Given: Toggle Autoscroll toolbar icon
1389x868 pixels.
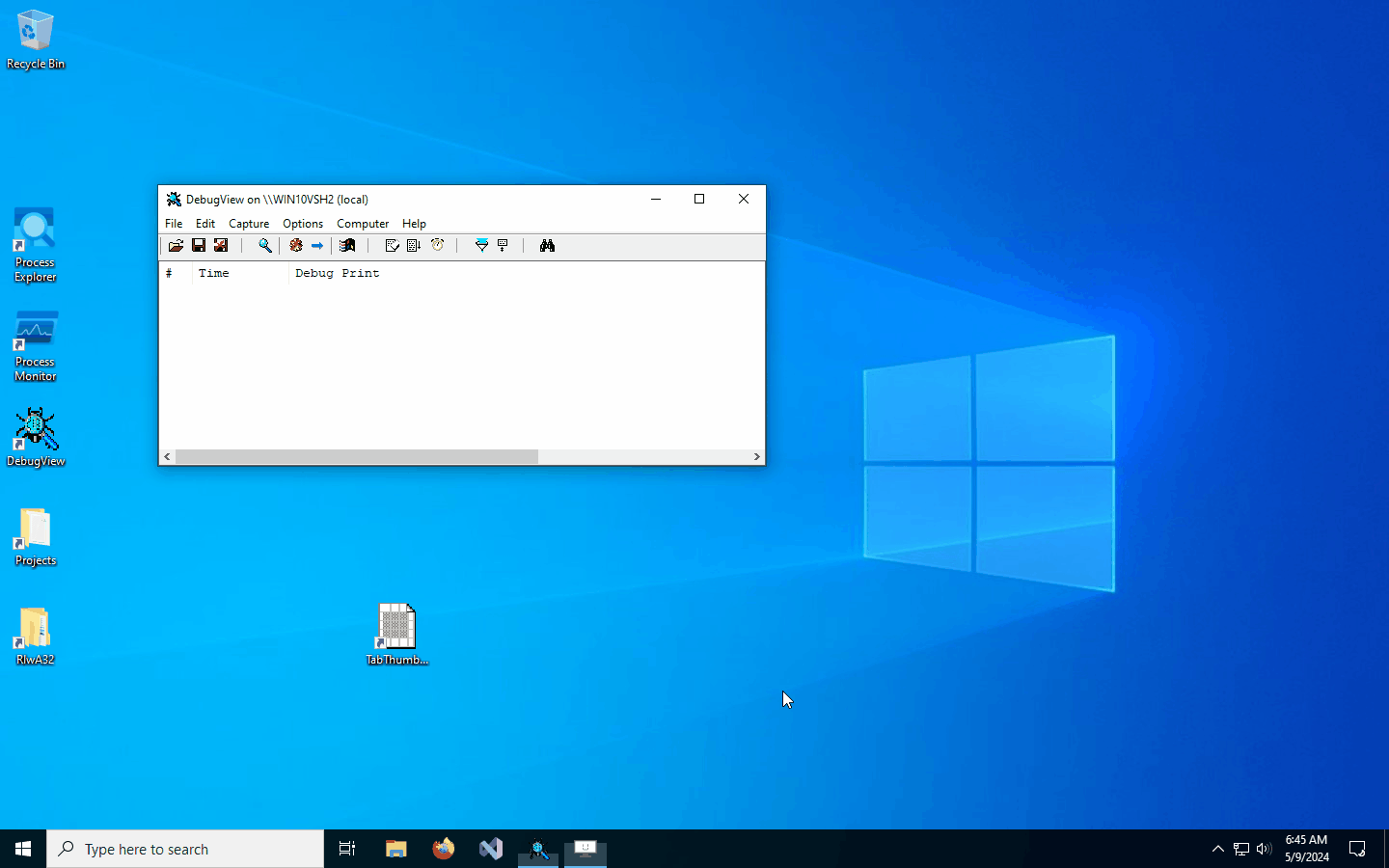Looking at the screenshot, I should pyautogui.click(x=414, y=246).
